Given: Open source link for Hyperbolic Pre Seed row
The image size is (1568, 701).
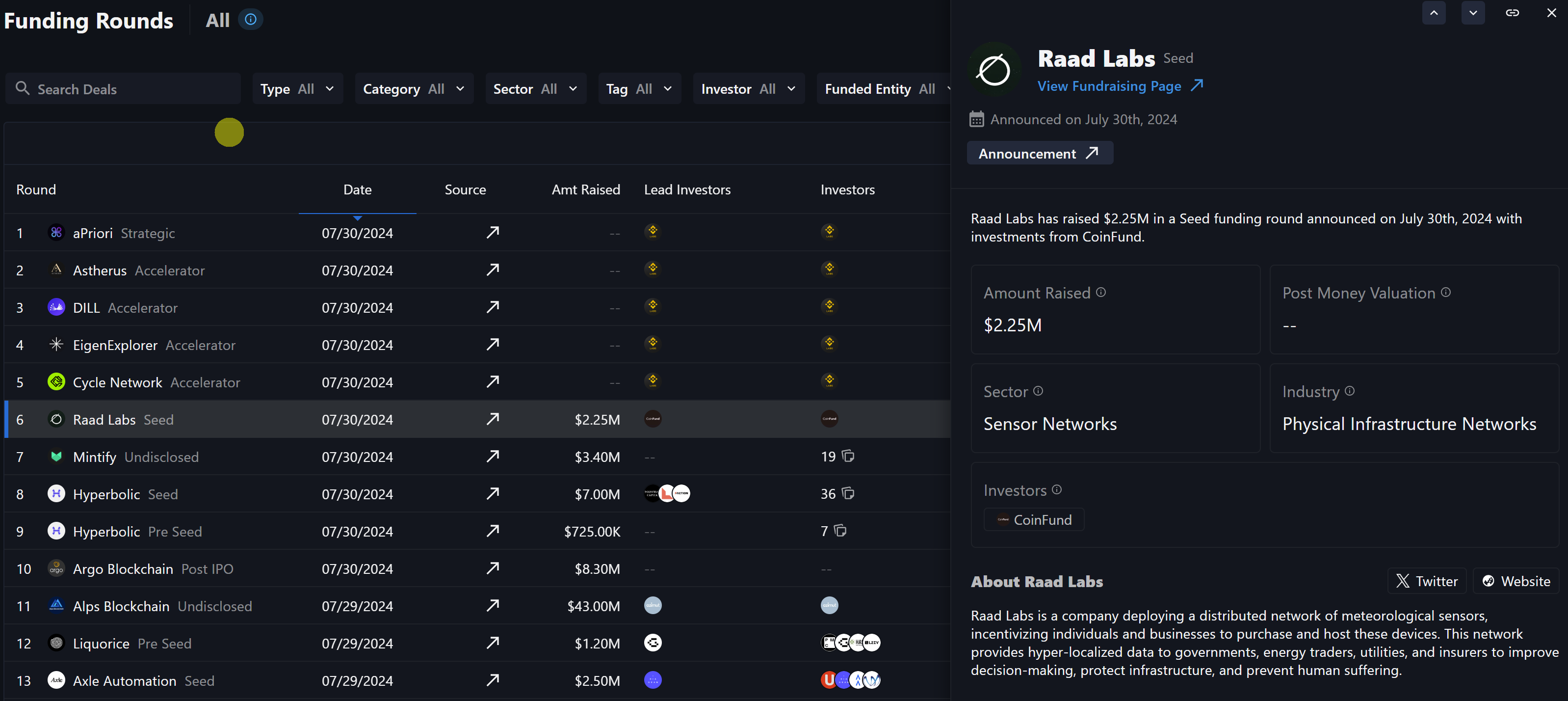Looking at the screenshot, I should [493, 531].
